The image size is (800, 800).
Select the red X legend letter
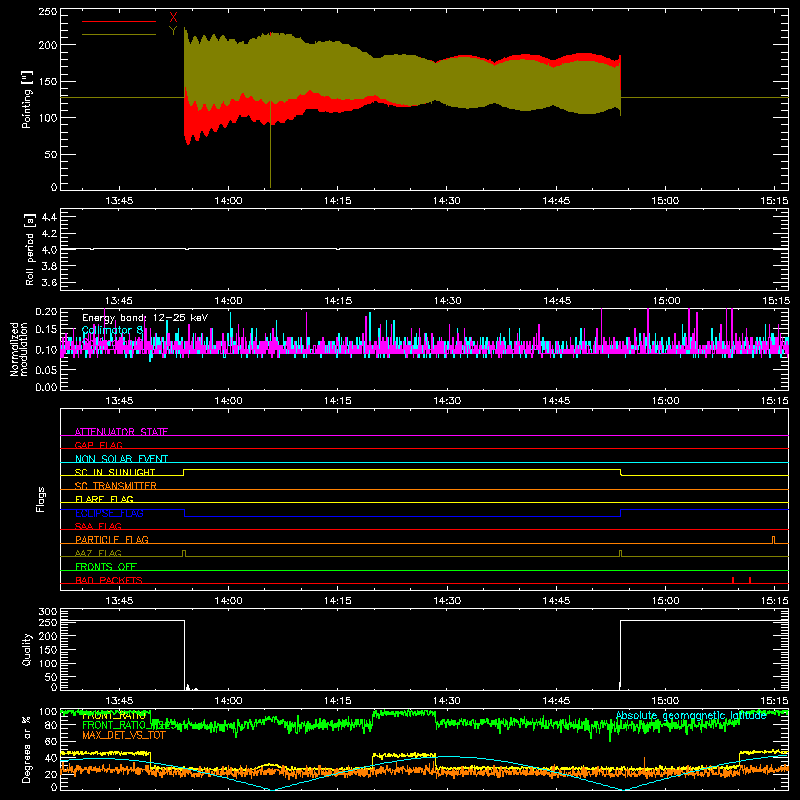173,18
